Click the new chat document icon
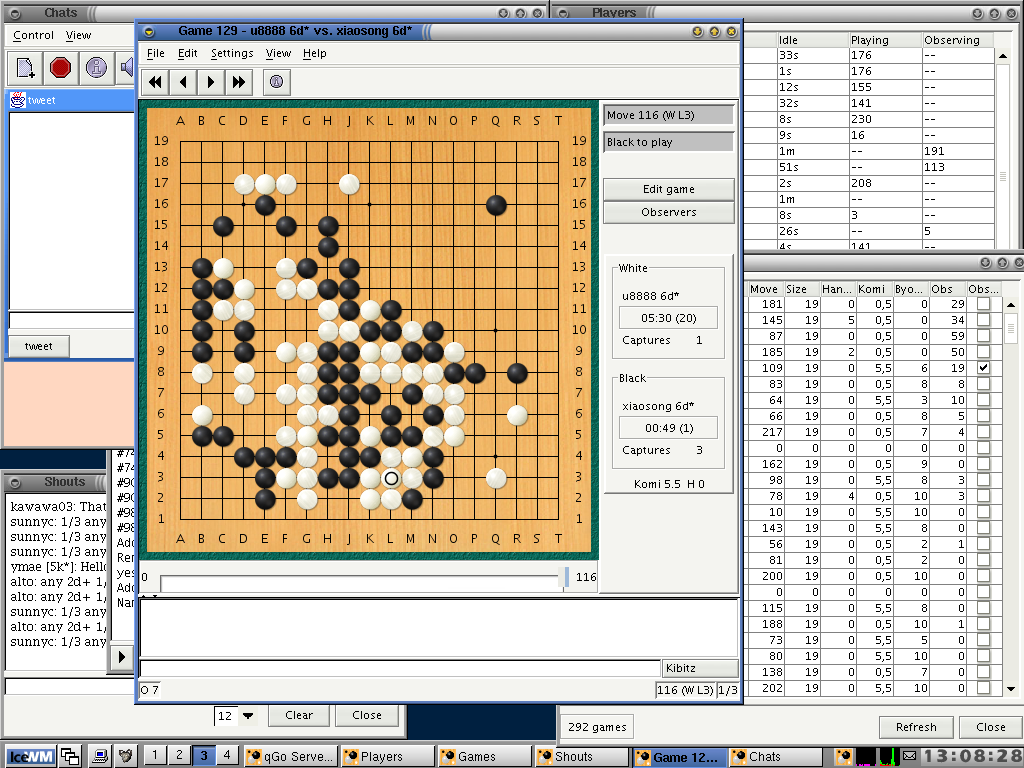This screenshot has height=768, width=1024. pos(25,68)
